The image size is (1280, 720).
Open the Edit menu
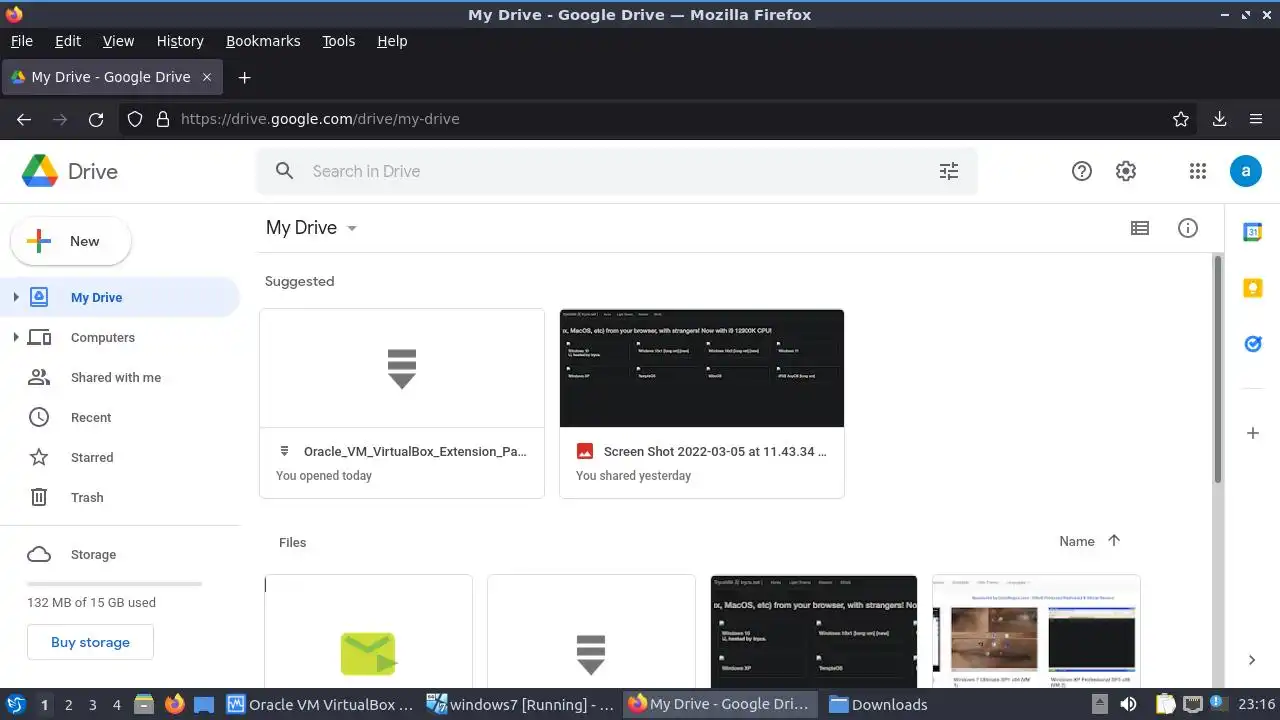tap(68, 41)
